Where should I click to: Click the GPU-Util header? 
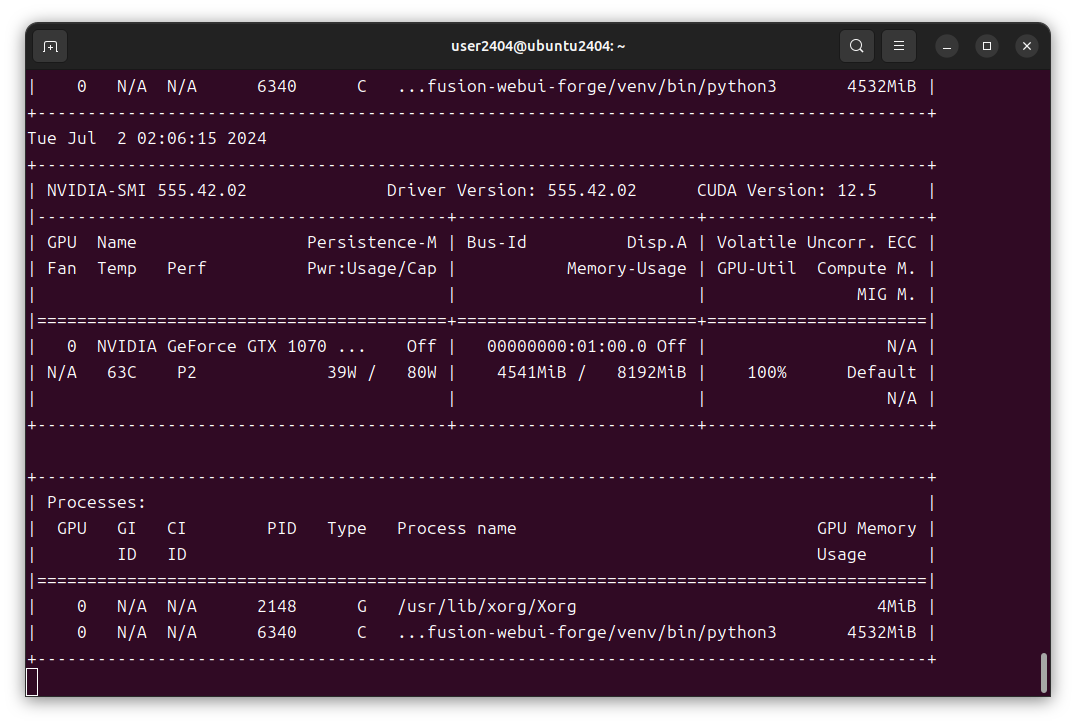click(756, 269)
